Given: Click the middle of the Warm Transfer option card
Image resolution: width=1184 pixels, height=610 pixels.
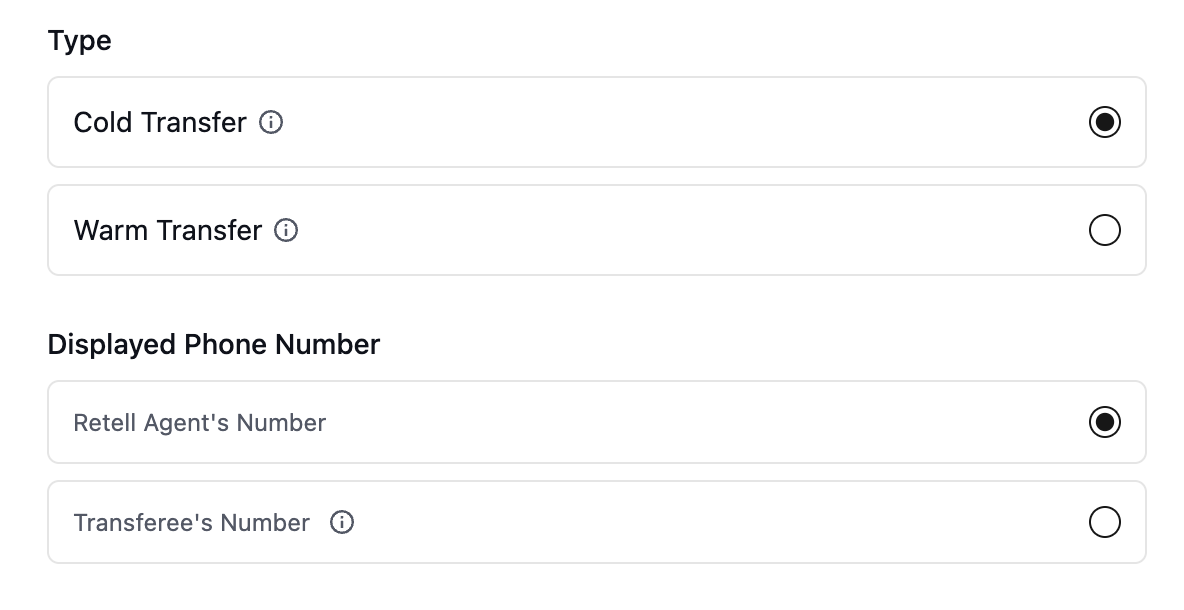Looking at the screenshot, I should click(x=597, y=230).
